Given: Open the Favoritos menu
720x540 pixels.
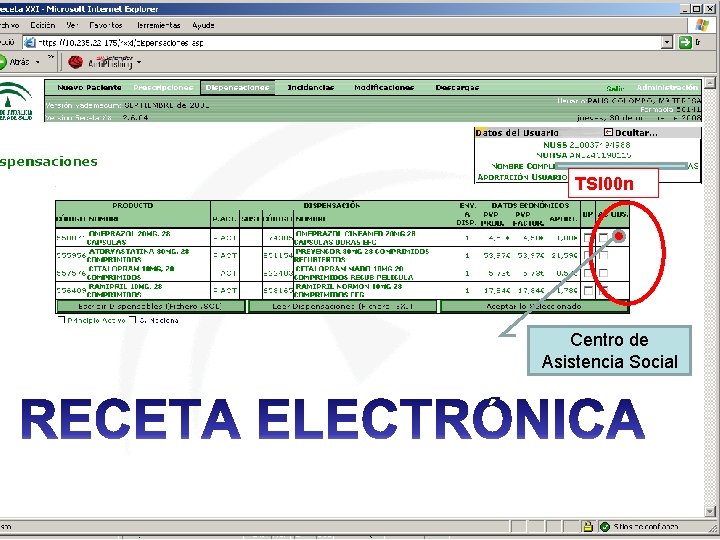Looking at the screenshot, I should [106, 25].
